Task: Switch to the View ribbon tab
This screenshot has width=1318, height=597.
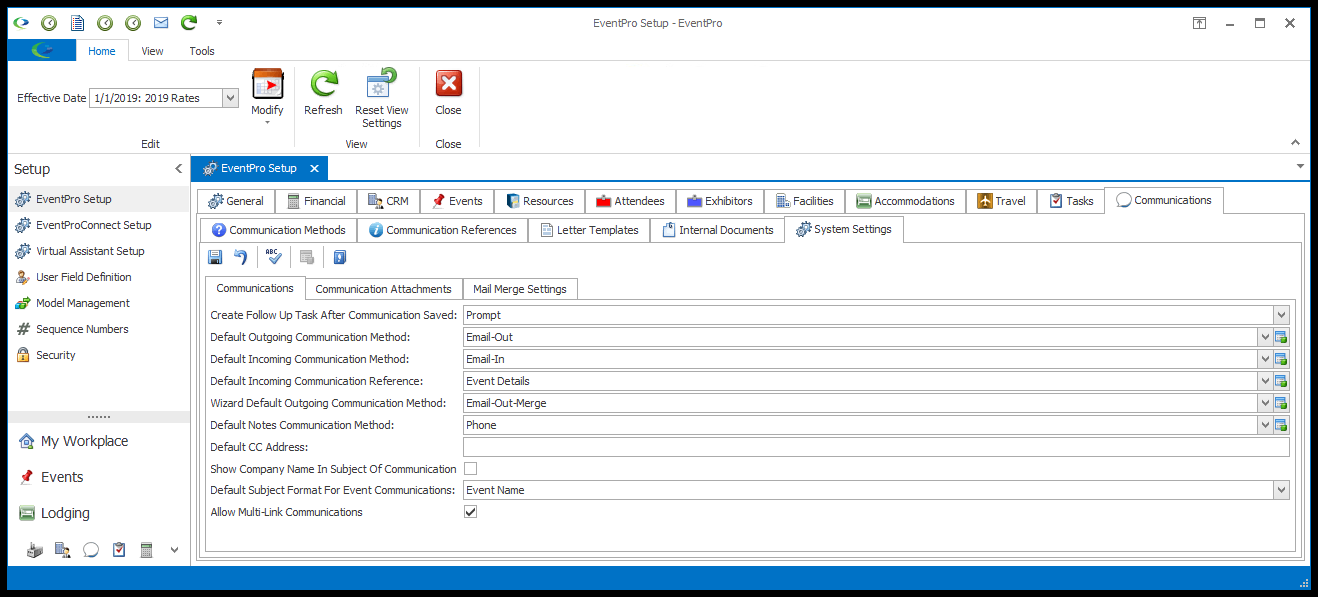Action: [x=152, y=51]
